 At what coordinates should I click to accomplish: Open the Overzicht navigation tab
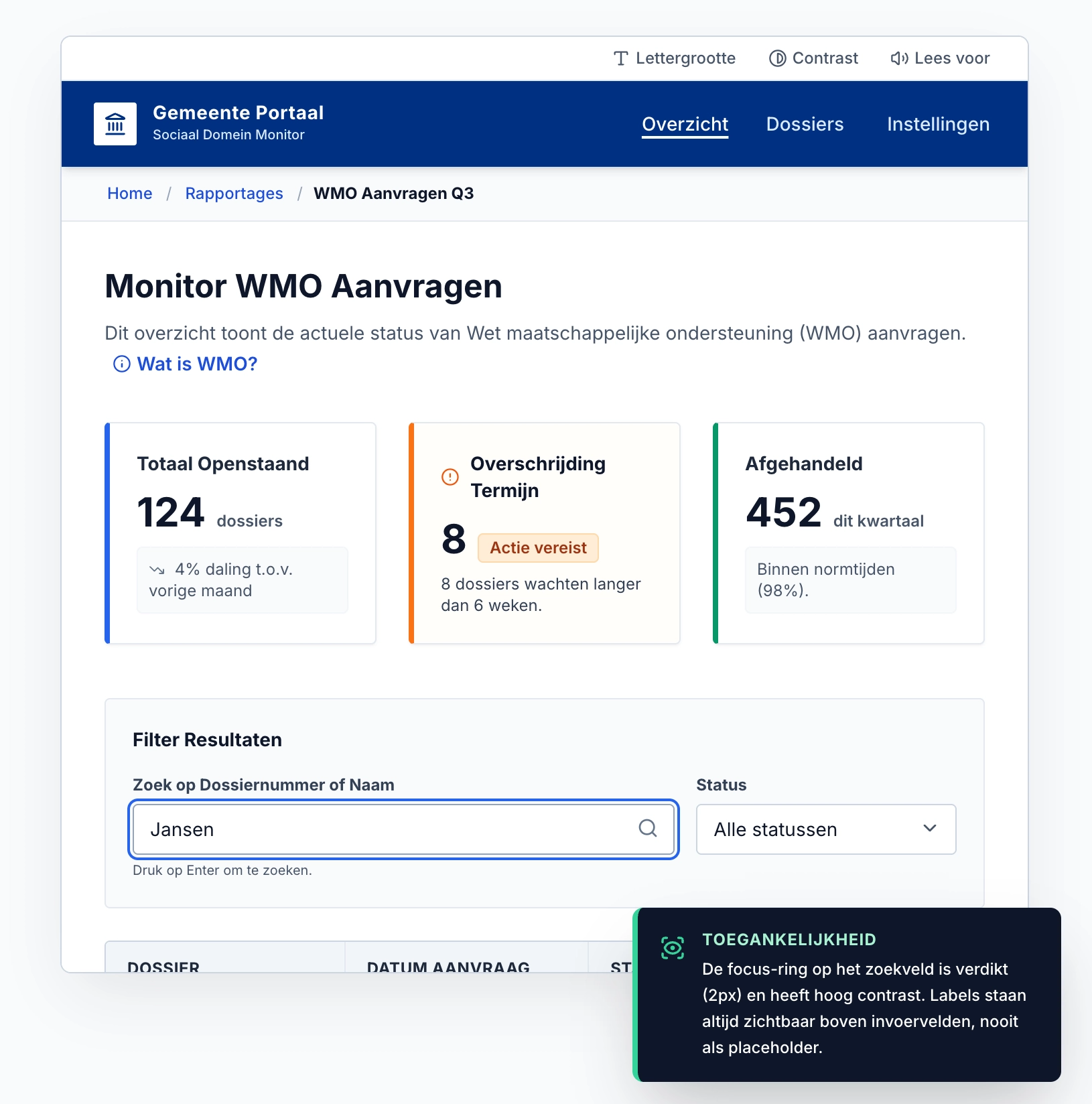pyautogui.click(x=685, y=124)
